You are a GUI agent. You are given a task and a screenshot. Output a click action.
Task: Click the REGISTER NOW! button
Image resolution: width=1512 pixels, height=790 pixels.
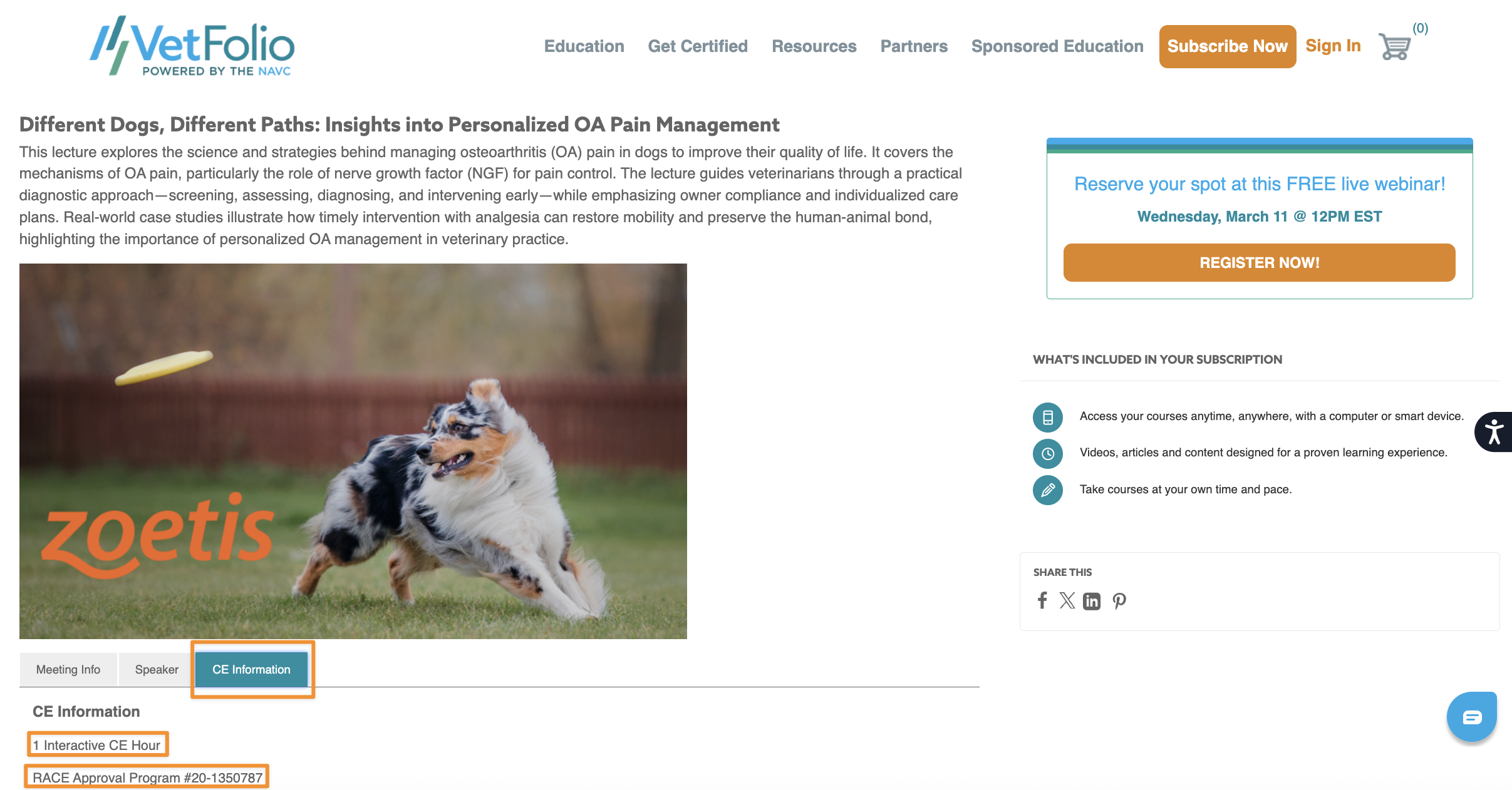1260,263
